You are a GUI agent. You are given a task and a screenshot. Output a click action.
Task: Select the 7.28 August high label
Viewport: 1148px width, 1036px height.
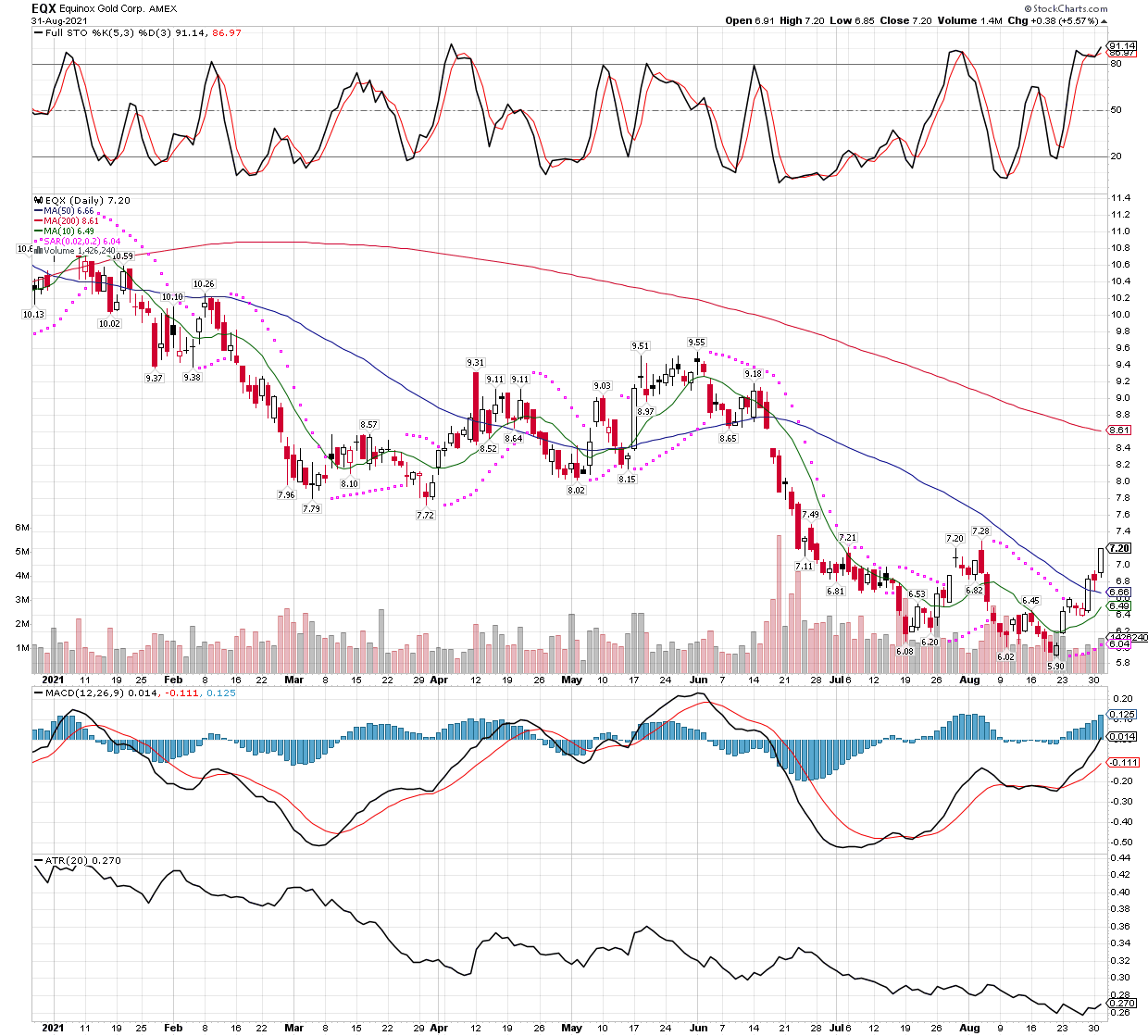(x=980, y=531)
